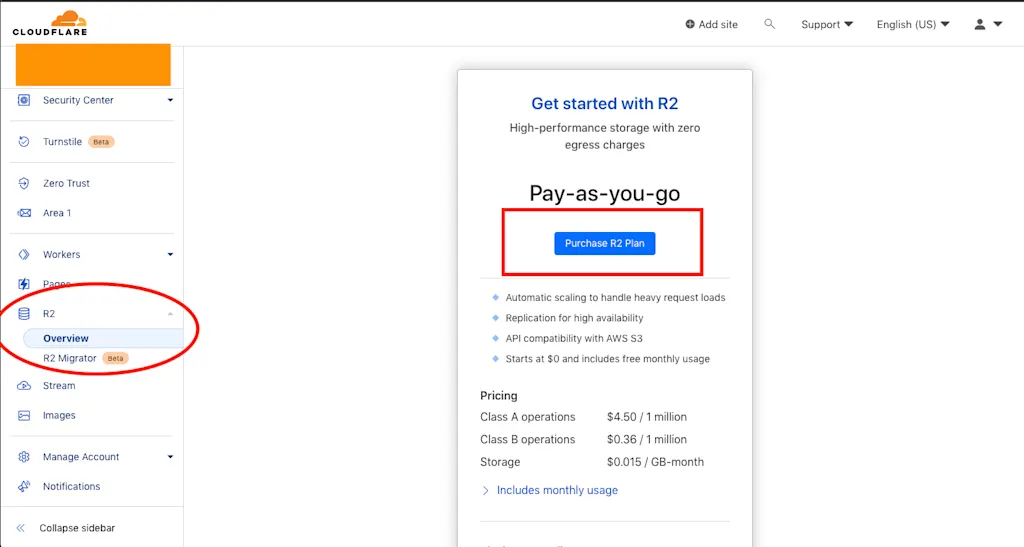Click the Stream cloud icon

click(24, 386)
